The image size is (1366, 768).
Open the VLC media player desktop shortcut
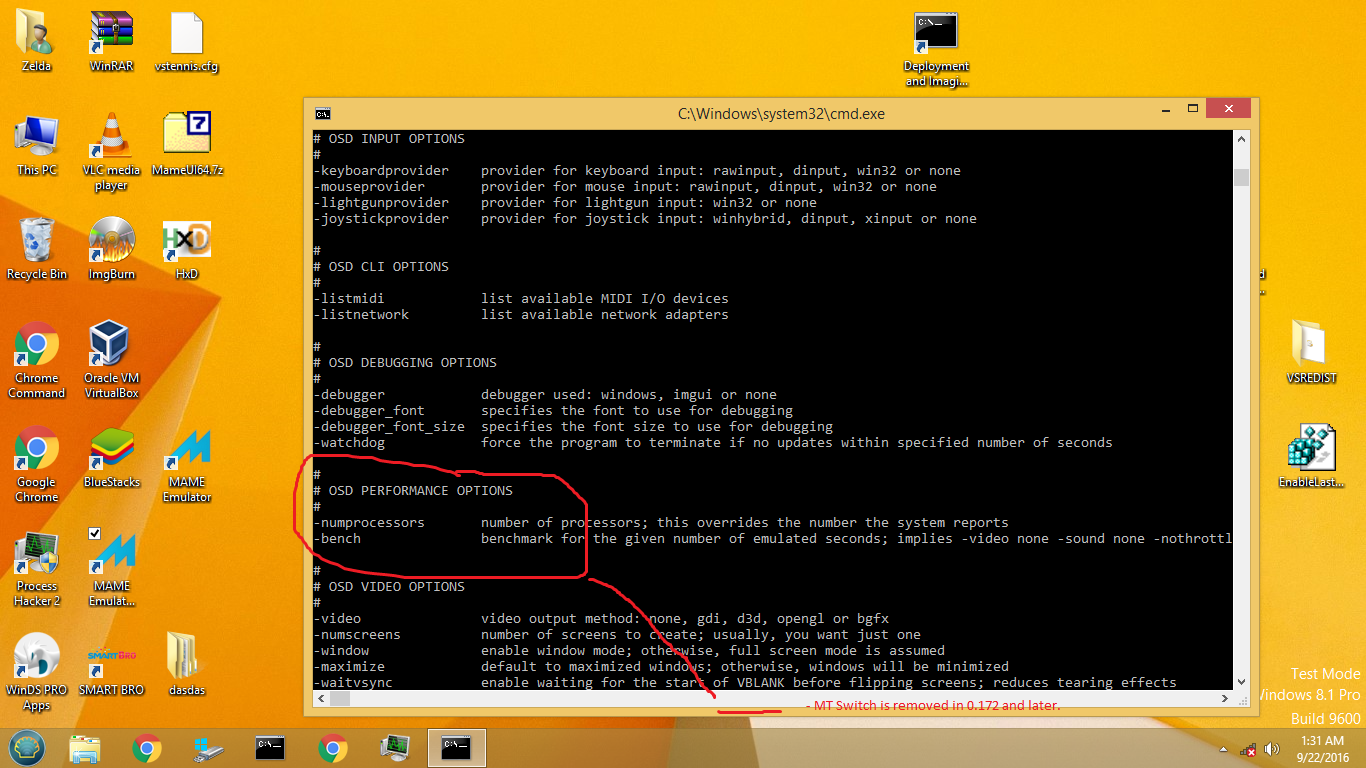[x=111, y=140]
